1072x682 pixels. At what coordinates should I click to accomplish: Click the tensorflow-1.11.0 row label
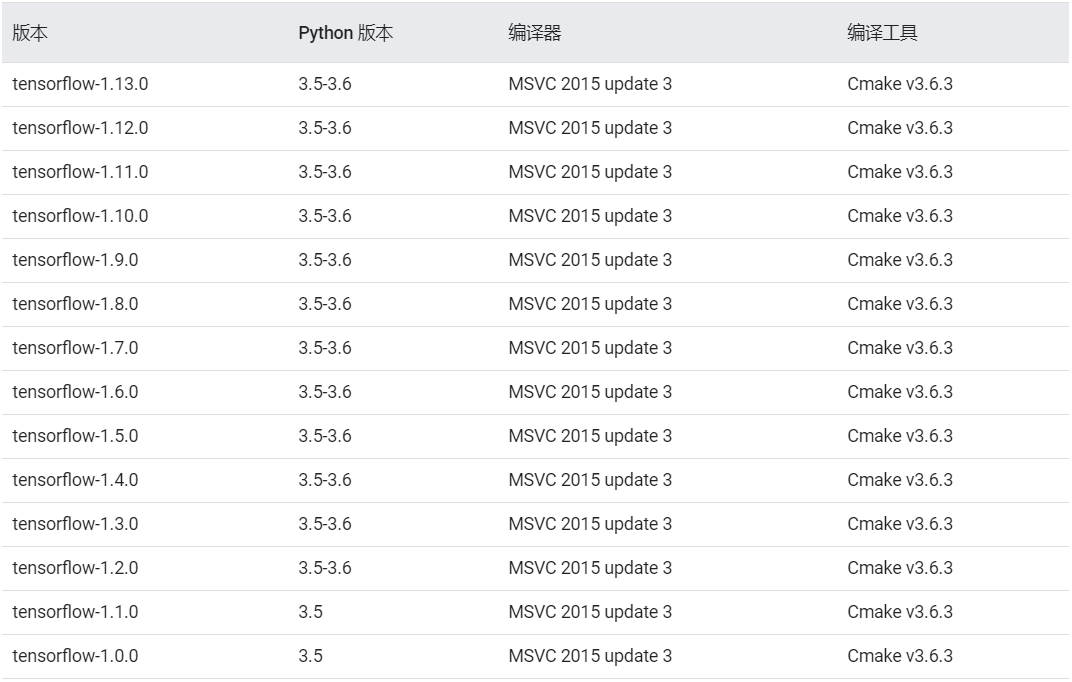80,172
